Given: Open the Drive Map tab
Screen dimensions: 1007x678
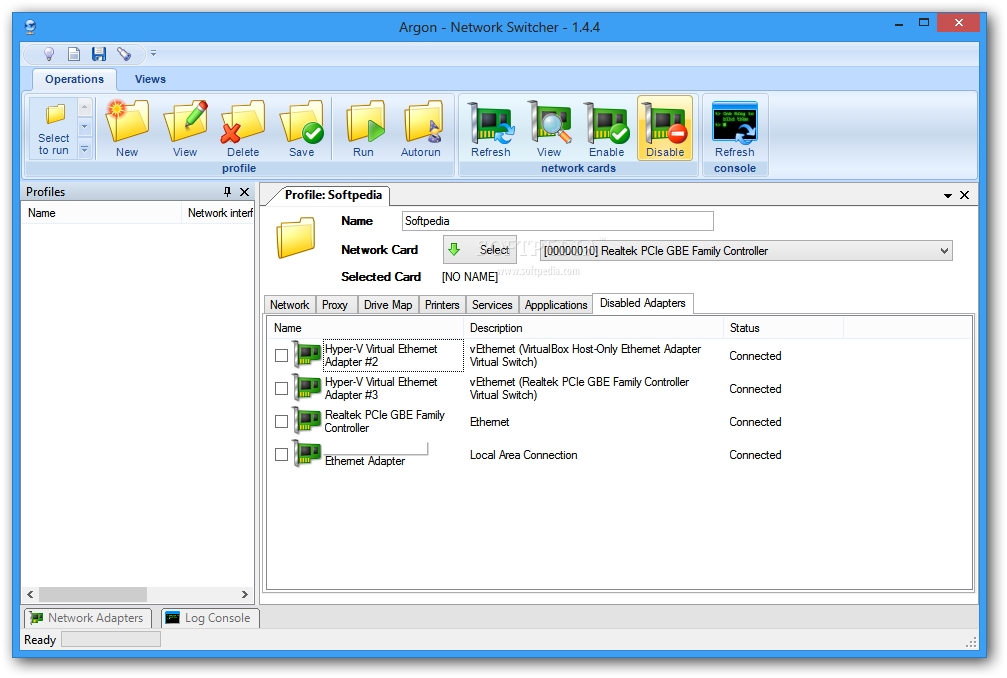Looking at the screenshot, I should 388,305.
